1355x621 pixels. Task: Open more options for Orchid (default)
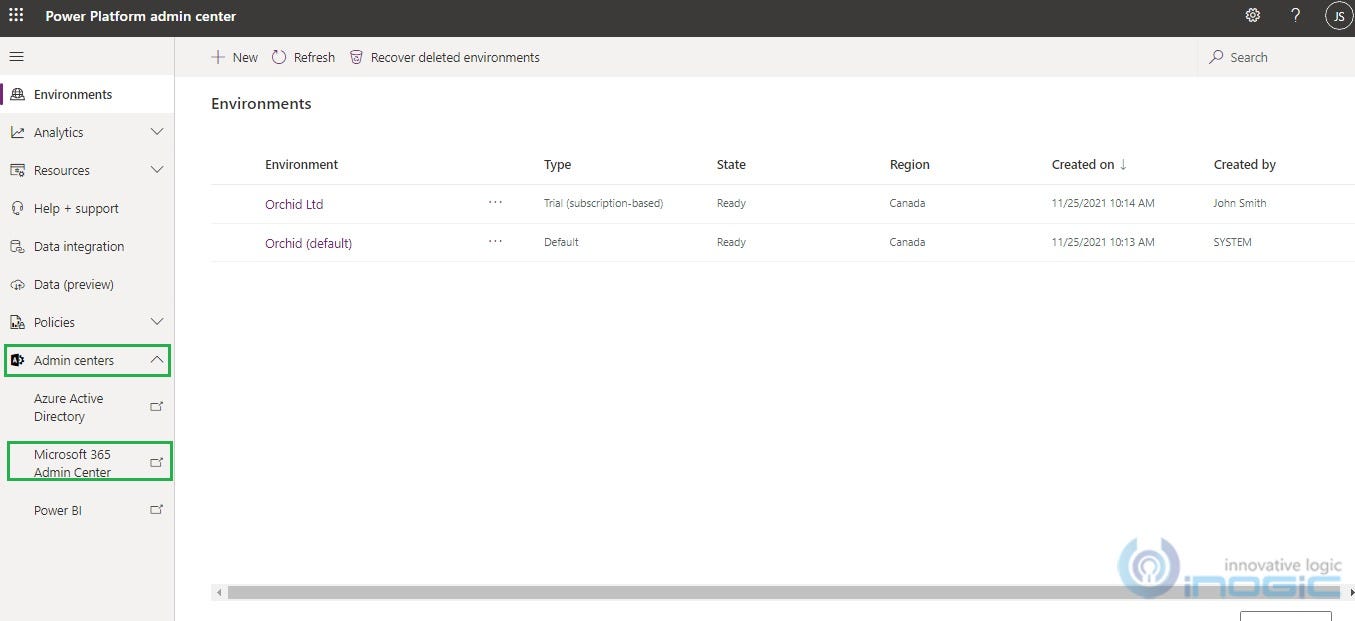coord(496,241)
